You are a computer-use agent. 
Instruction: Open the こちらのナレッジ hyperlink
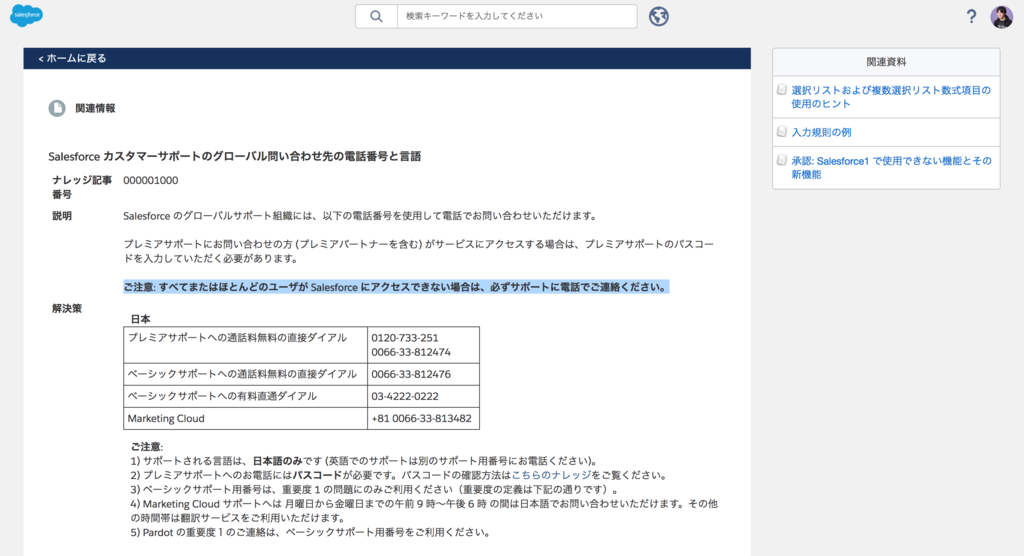(x=551, y=475)
